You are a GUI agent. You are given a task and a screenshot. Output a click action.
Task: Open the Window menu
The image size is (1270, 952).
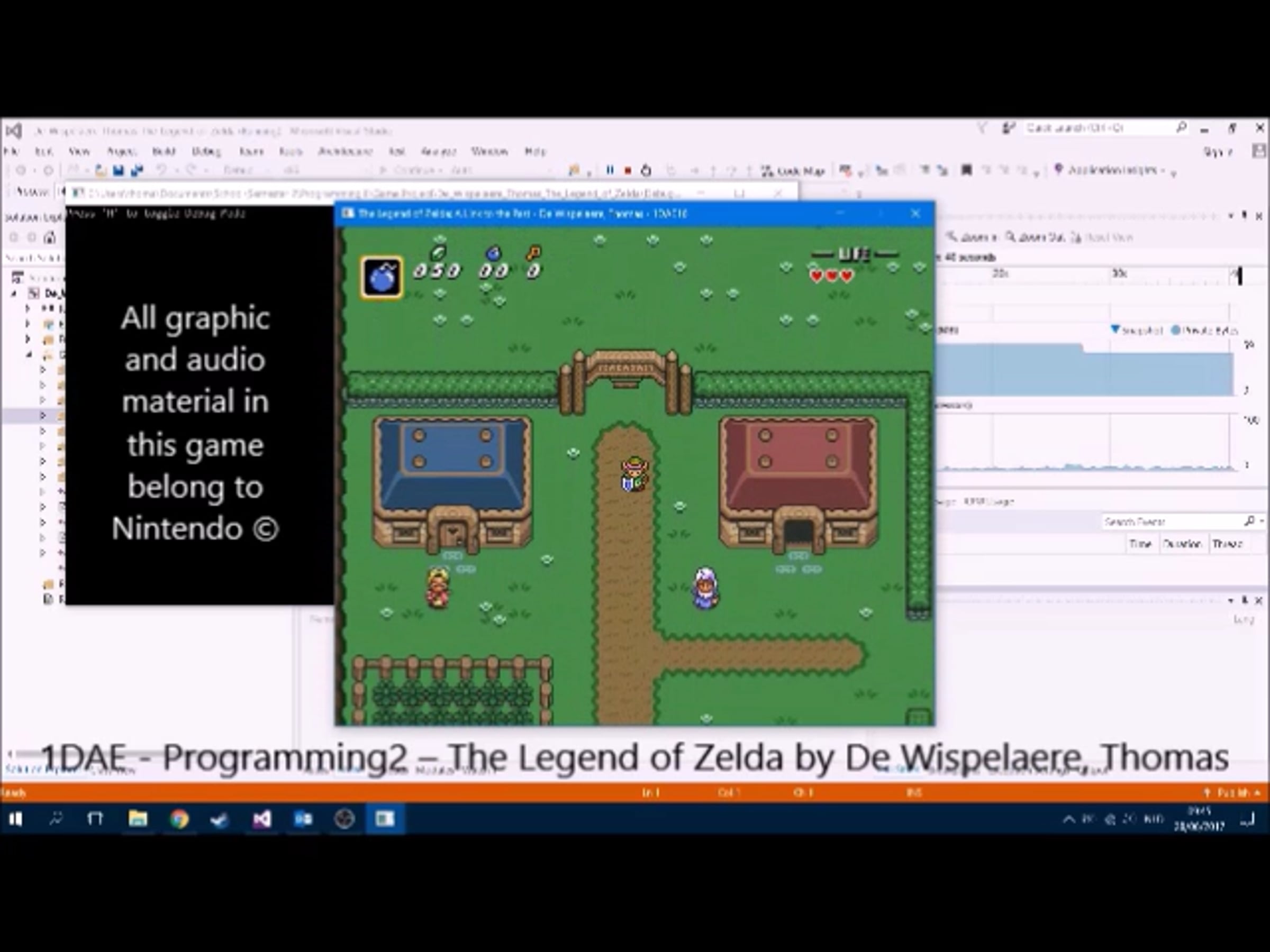(x=489, y=151)
